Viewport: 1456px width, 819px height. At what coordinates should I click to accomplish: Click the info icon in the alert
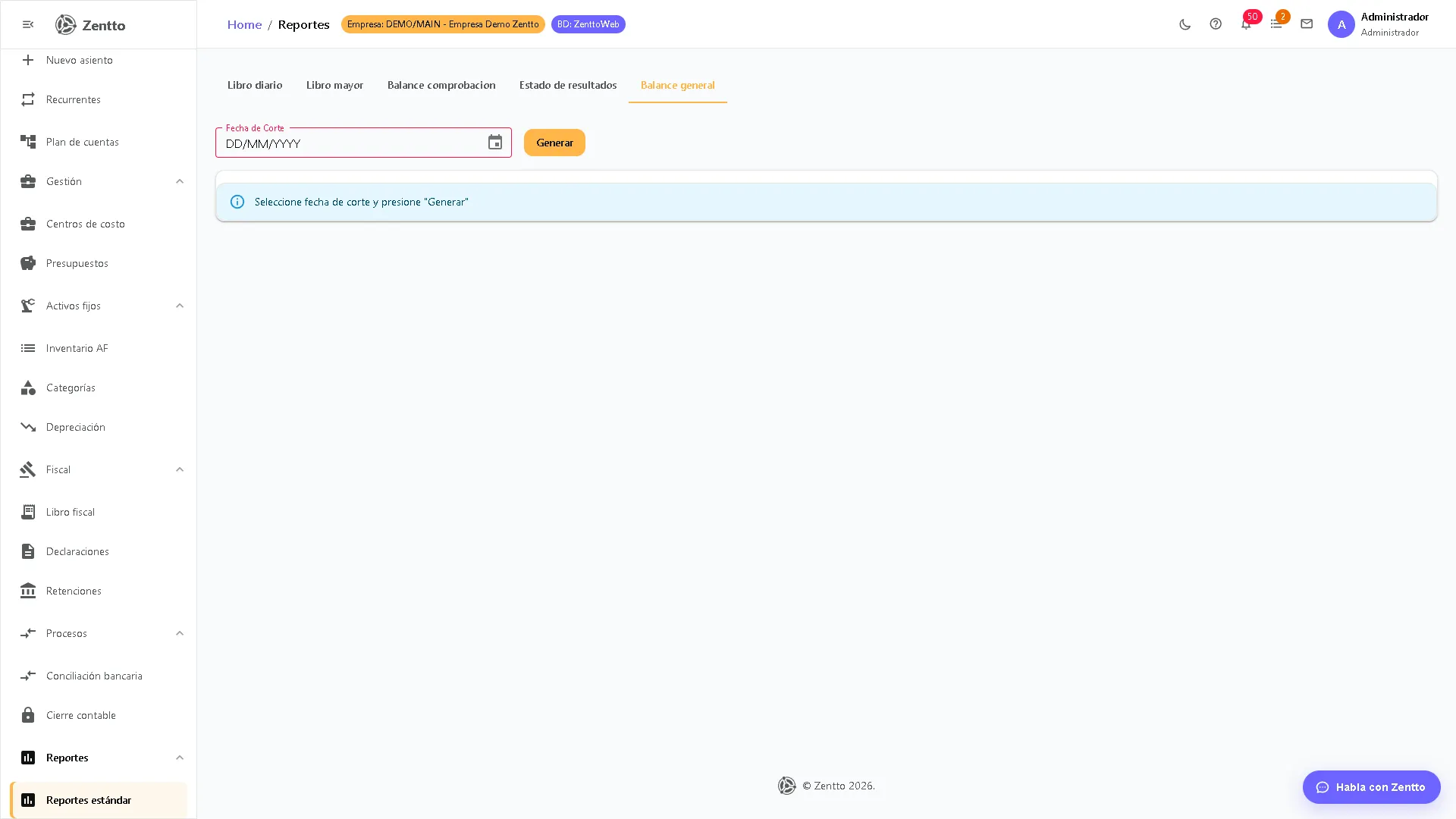pyautogui.click(x=237, y=202)
